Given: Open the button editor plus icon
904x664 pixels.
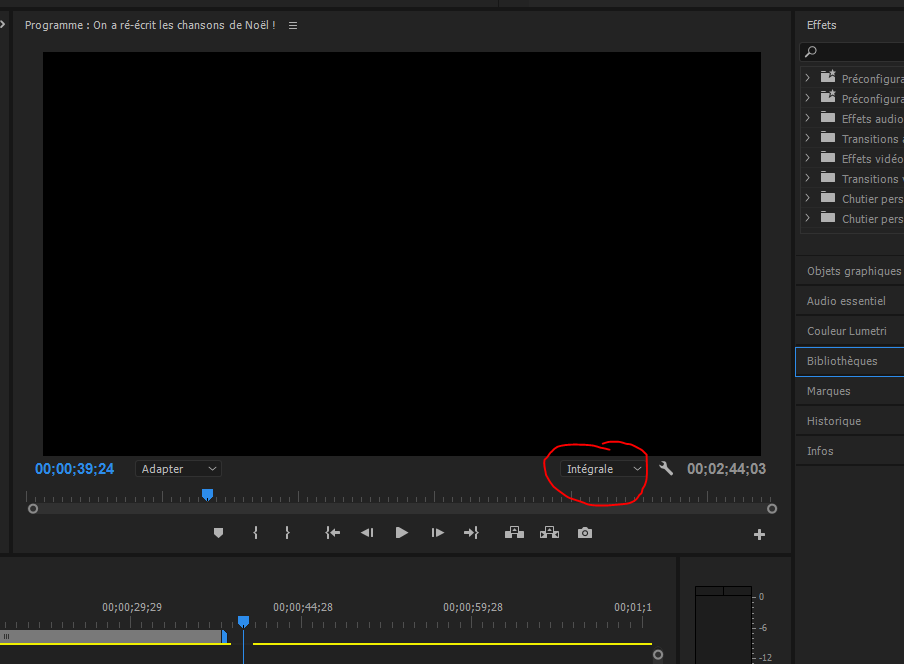Looking at the screenshot, I should pyautogui.click(x=759, y=534).
